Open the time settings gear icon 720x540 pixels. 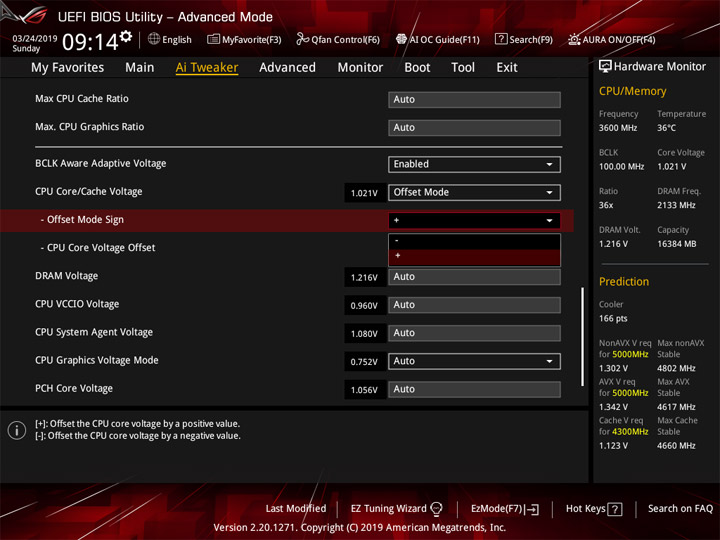point(126,36)
